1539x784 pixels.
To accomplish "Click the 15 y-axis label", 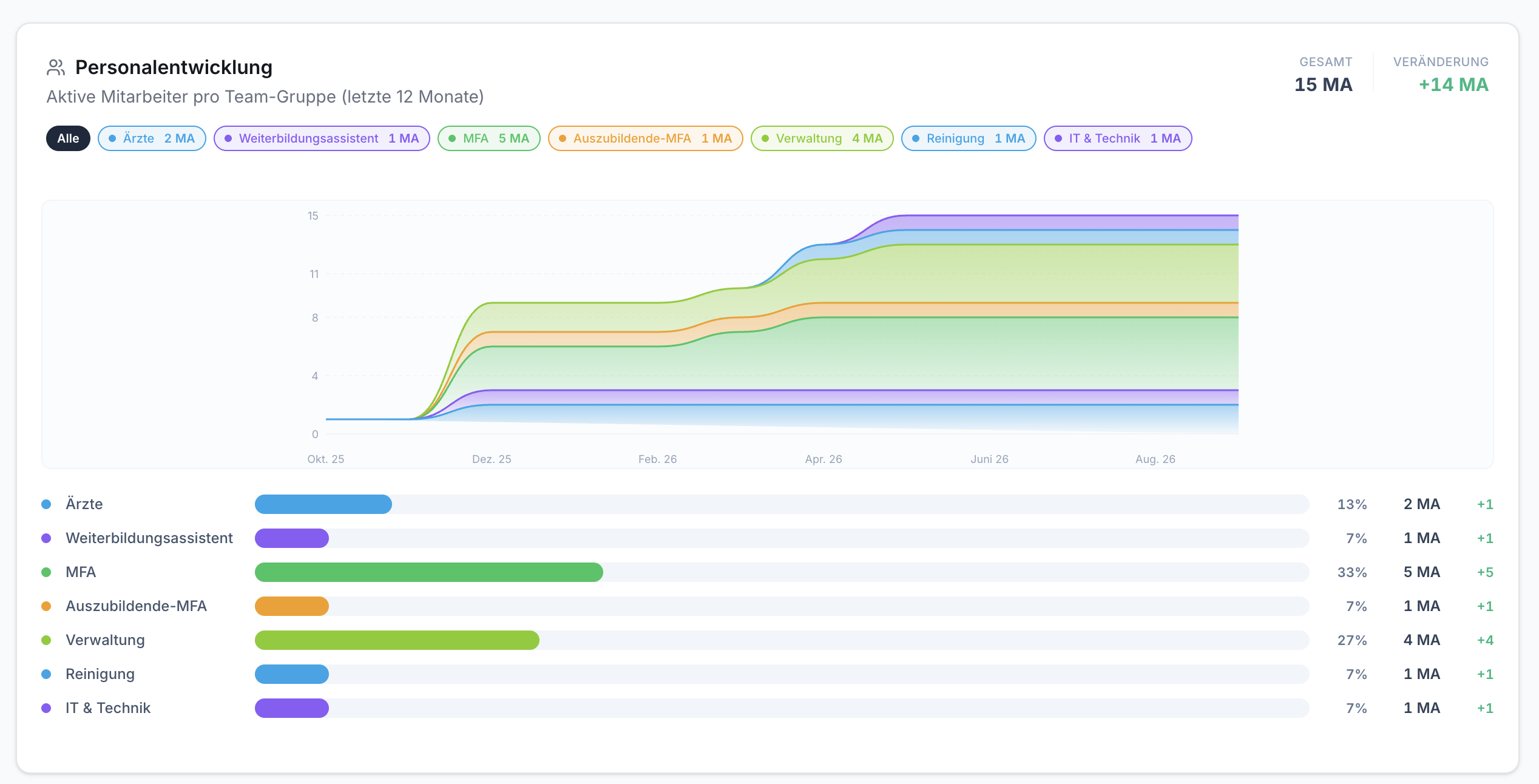I will click(x=313, y=216).
